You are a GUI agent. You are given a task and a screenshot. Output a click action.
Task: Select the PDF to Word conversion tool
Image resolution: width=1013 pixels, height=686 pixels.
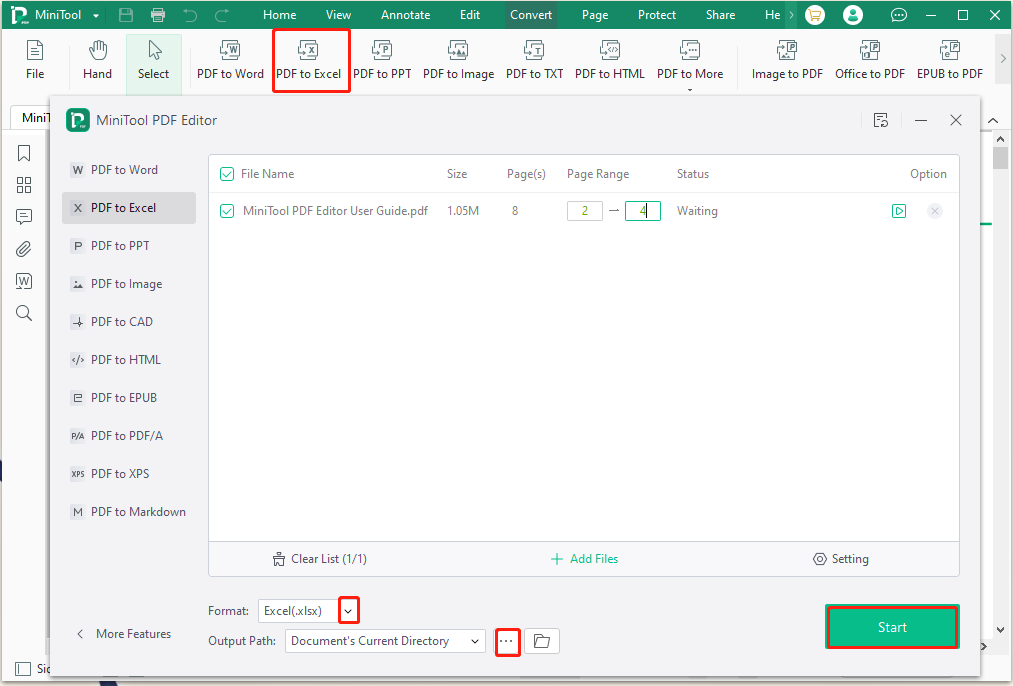[x=229, y=60]
